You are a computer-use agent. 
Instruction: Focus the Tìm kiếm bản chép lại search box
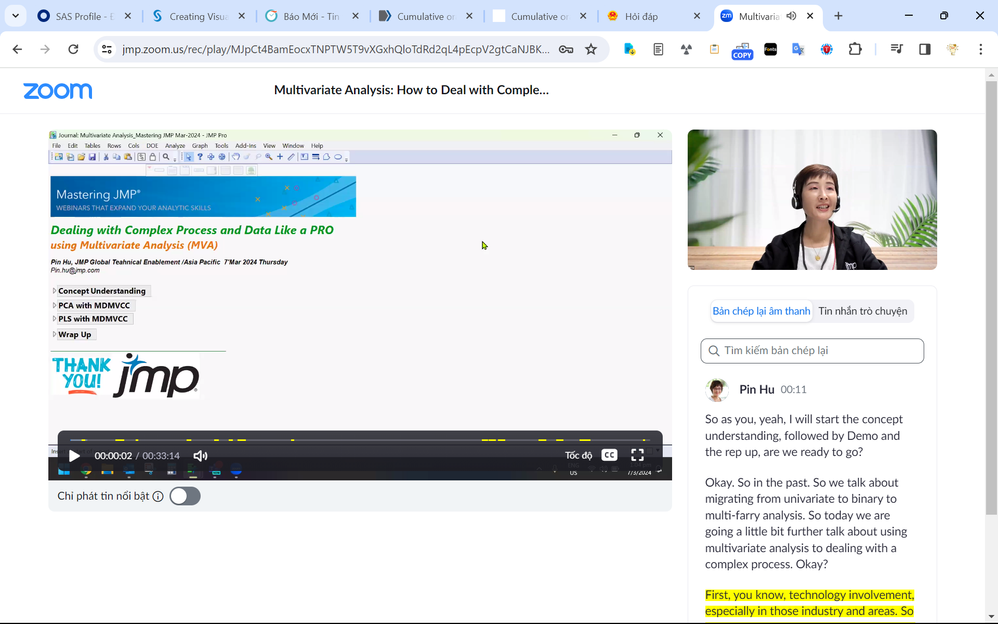(812, 351)
